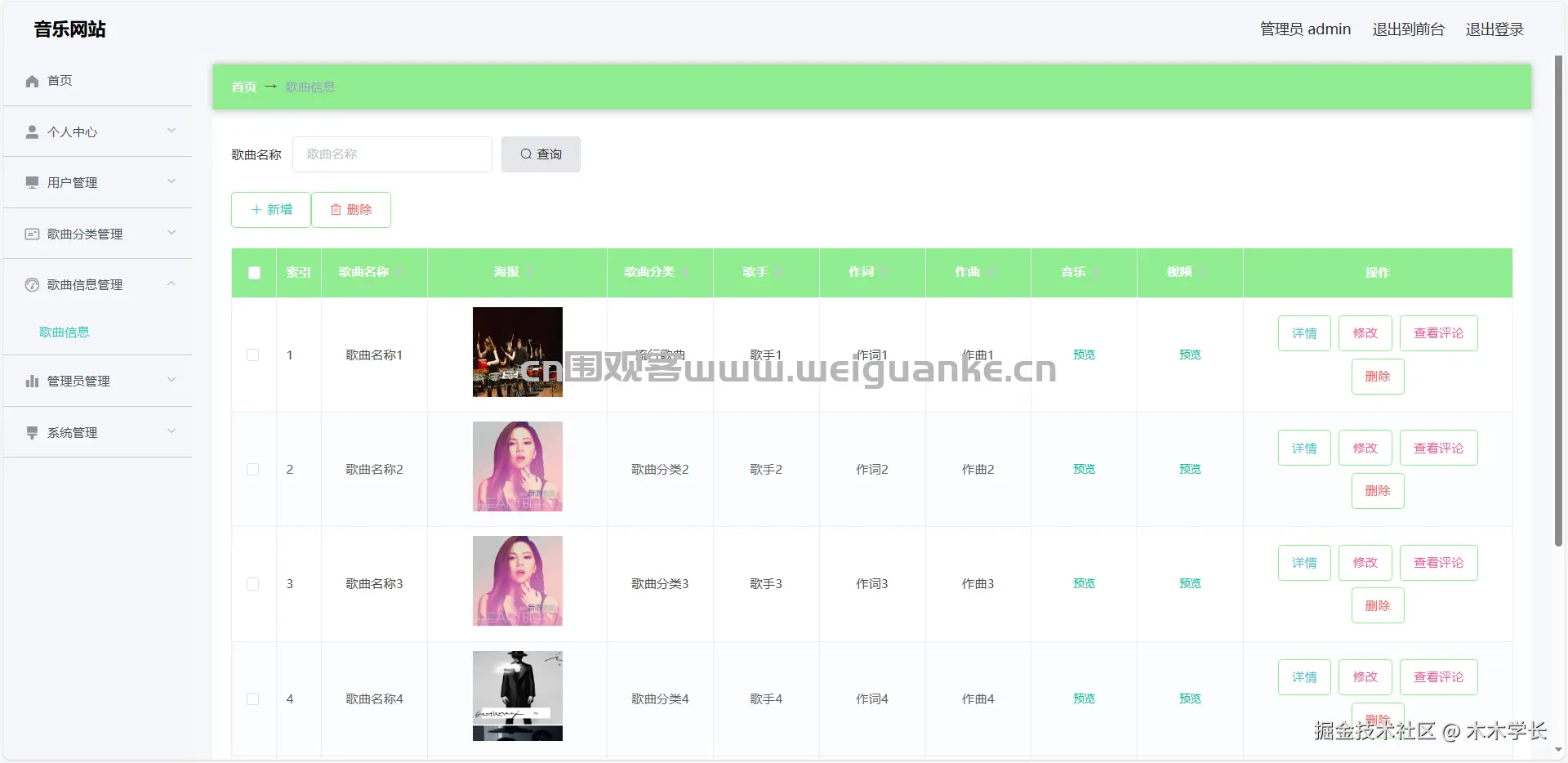
Task: Open 查看评论 for 歌曲名称3
Action: click(x=1439, y=563)
